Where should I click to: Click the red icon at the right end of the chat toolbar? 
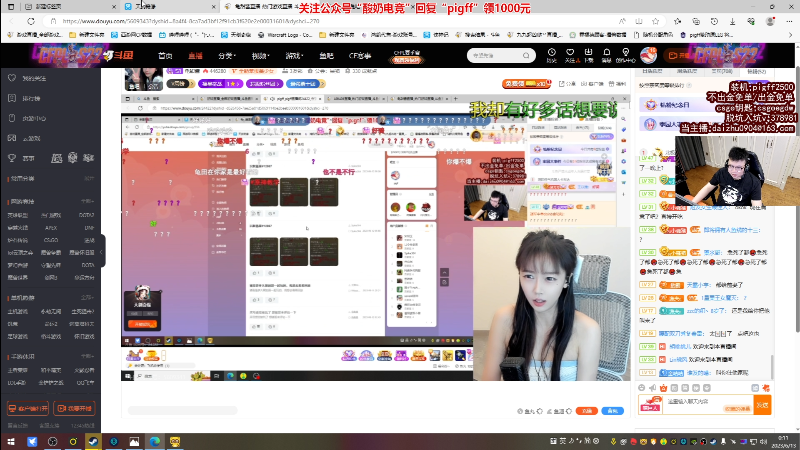[x=766, y=388]
